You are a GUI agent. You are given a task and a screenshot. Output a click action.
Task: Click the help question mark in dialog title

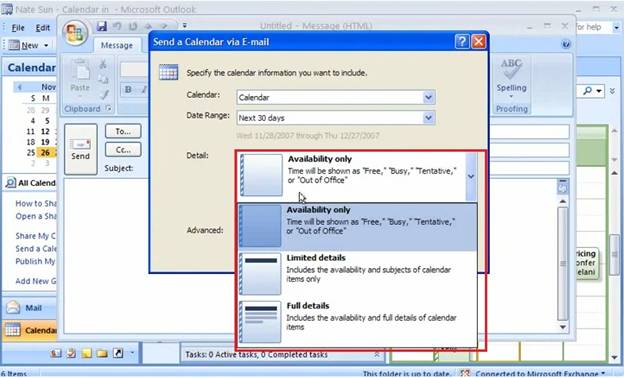(462, 41)
